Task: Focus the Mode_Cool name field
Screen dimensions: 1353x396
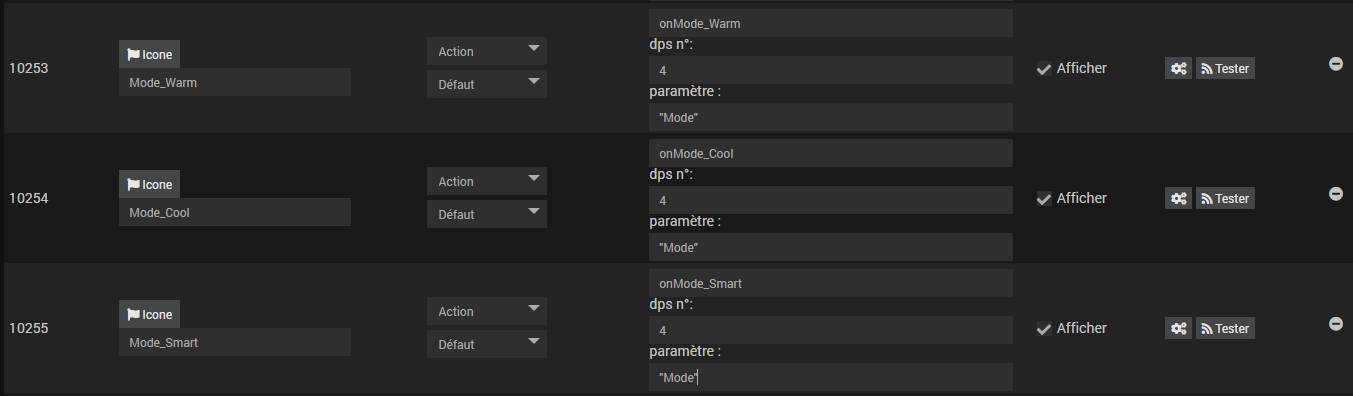Action: pos(235,212)
